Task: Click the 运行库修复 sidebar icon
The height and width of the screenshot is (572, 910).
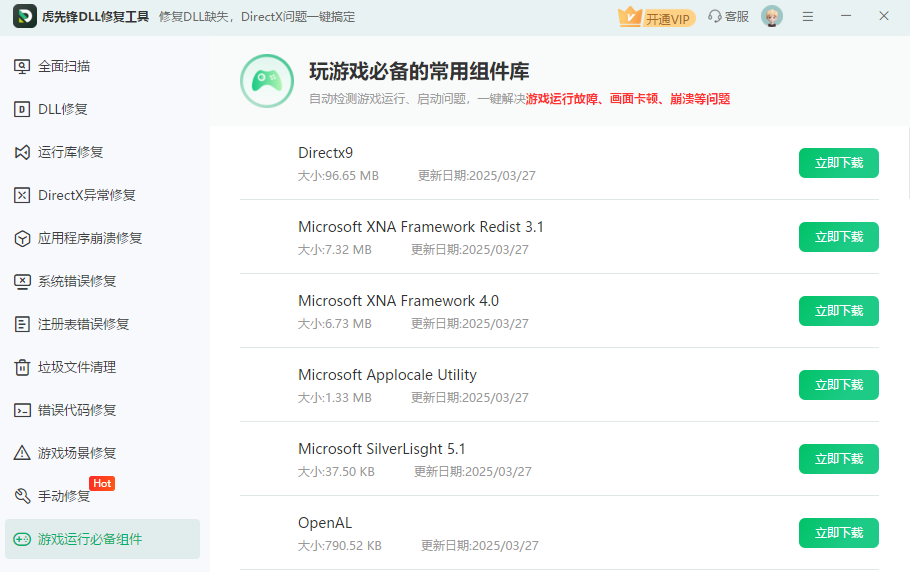Action: (x=21, y=152)
